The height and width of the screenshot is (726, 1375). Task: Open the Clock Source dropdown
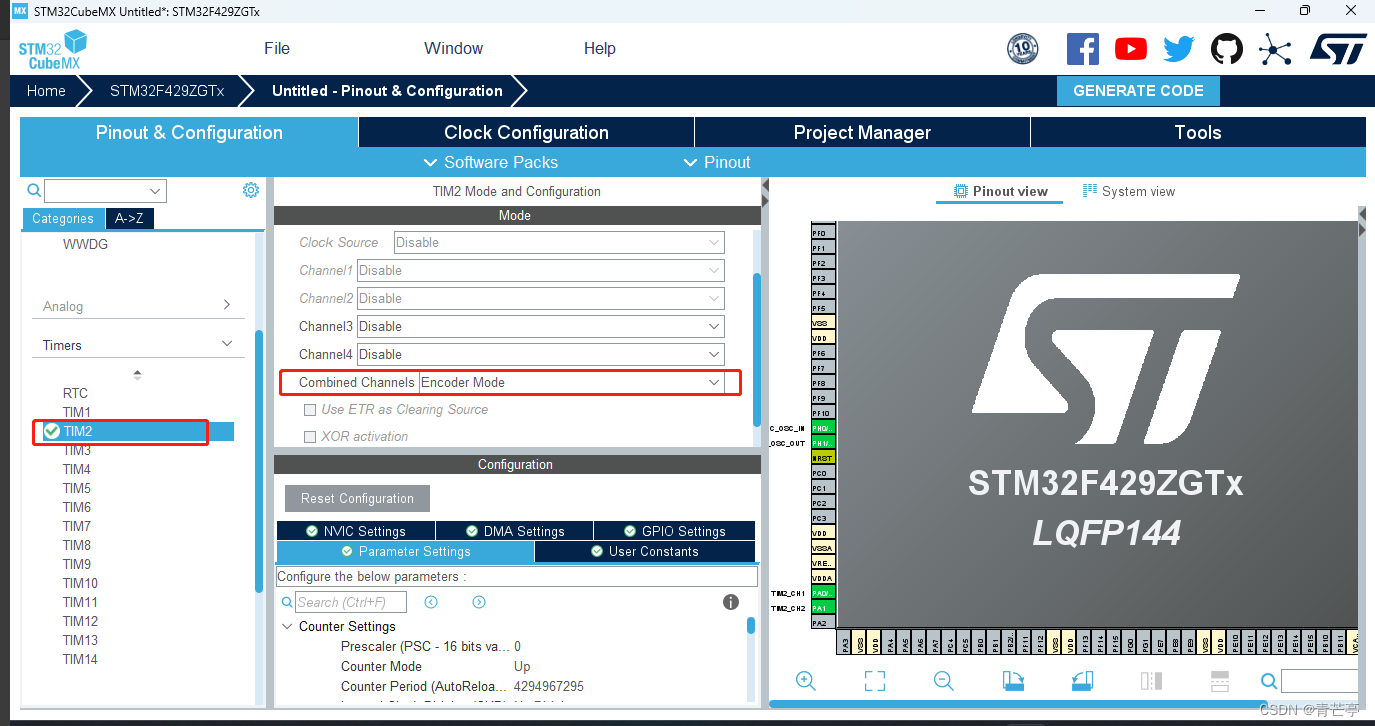point(559,242)
